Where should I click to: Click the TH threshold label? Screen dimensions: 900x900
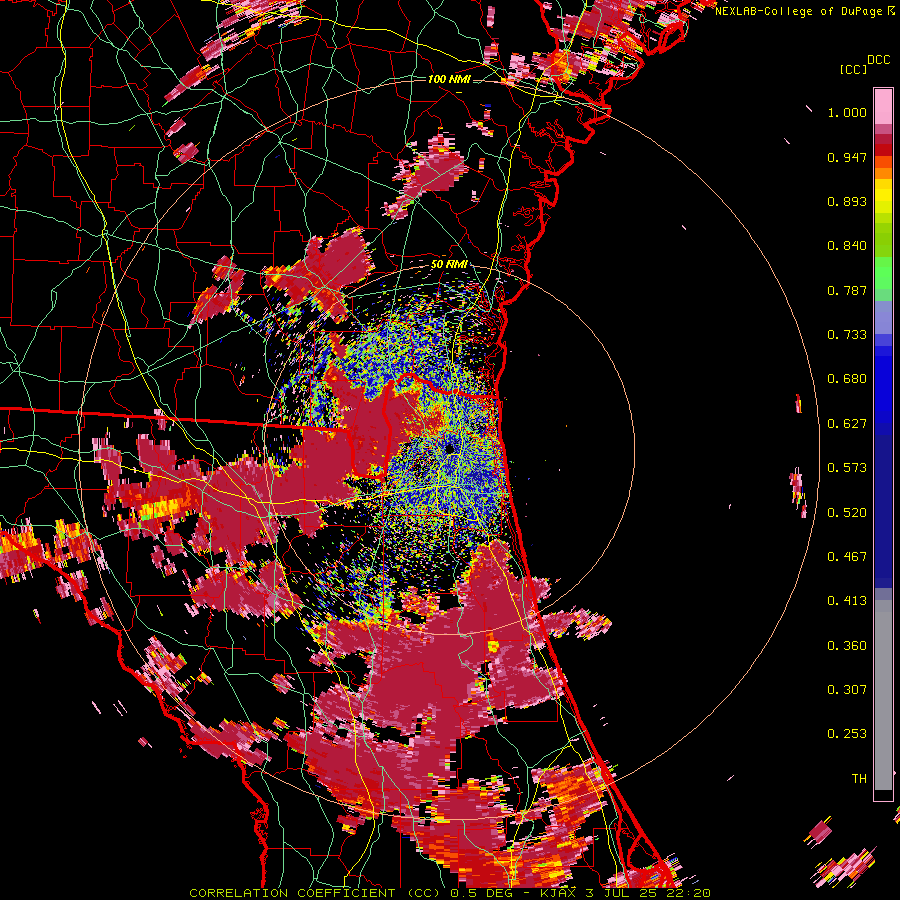coord(859,779)
